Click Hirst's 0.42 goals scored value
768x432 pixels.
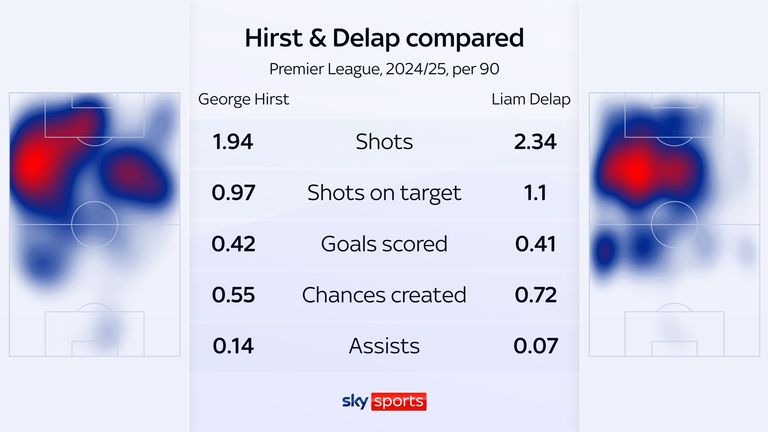click(x=233, y=244)
